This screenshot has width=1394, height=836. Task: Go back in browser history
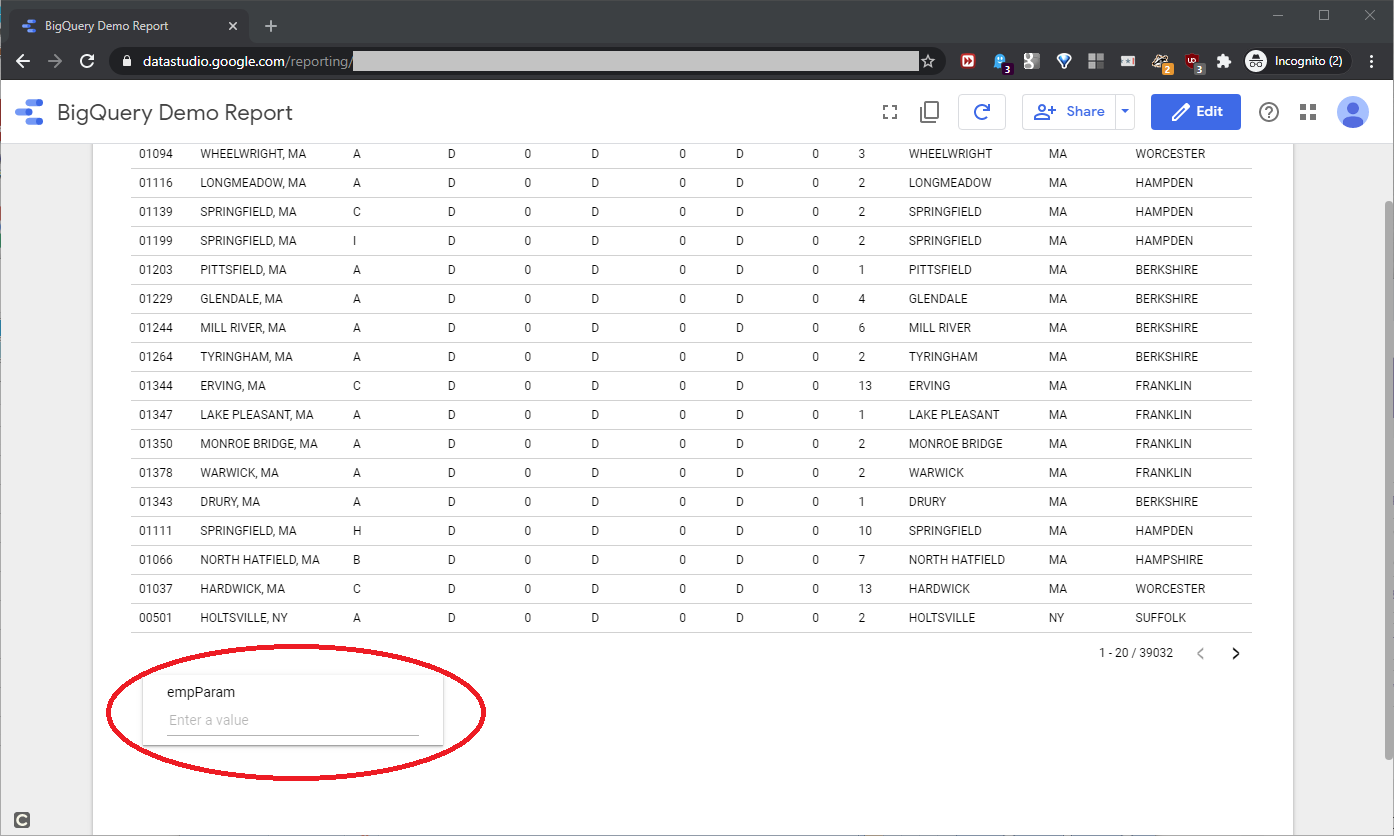pos(24,61)
